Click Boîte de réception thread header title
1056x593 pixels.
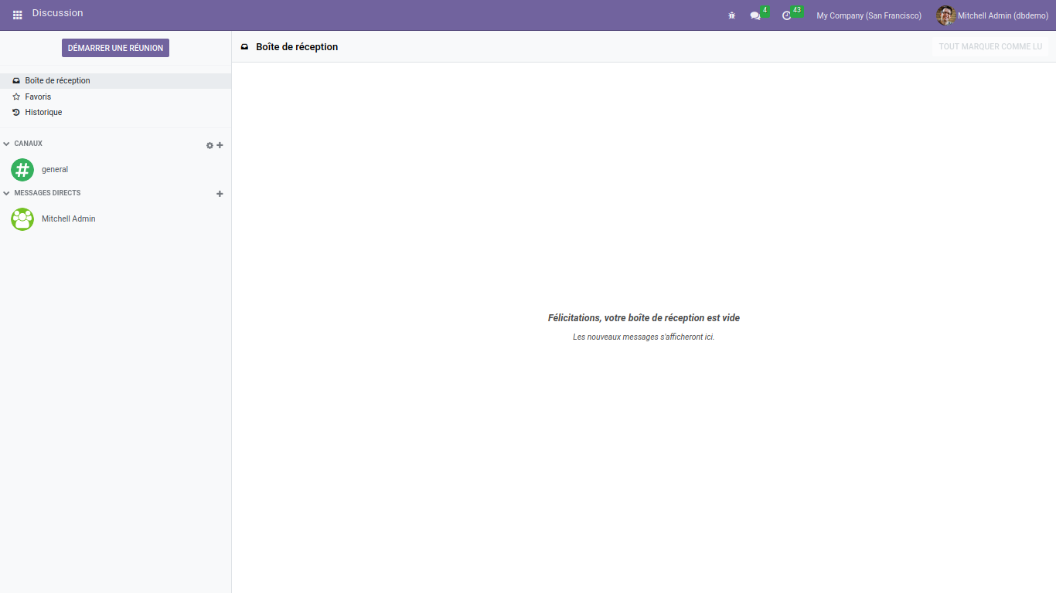click(296, 47)
